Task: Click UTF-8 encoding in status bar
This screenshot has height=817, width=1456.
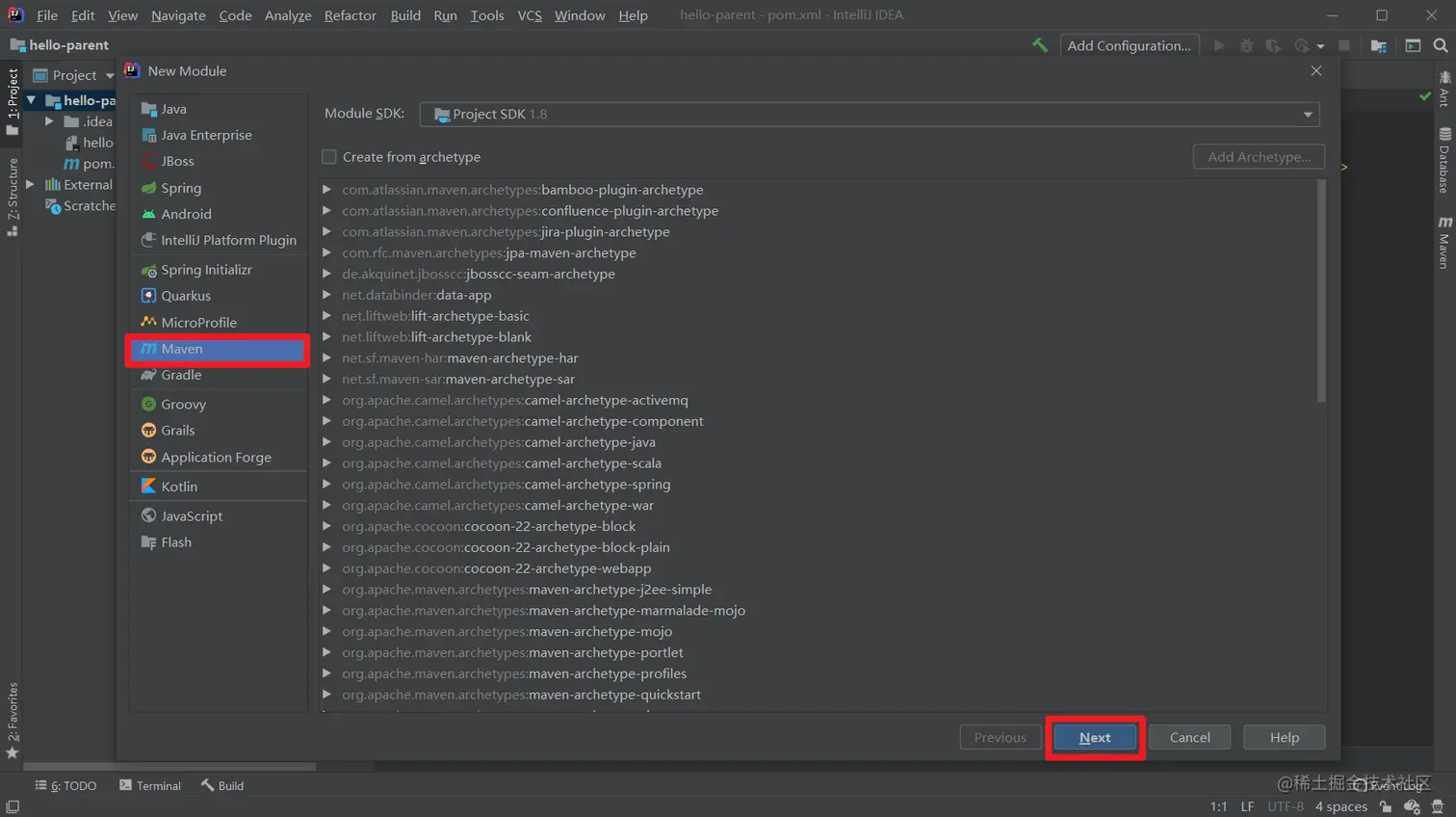Action: click(x=1286, y=806)
